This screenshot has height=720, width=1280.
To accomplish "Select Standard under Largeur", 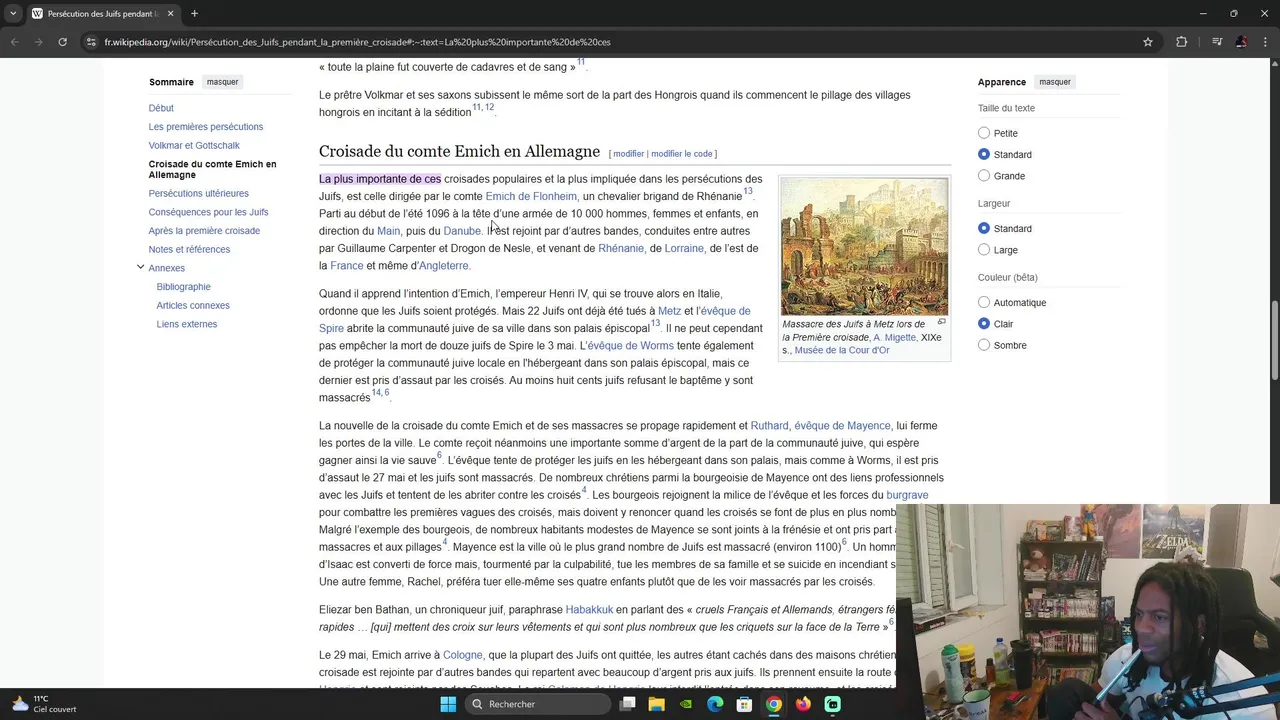I will coord(984,228).
